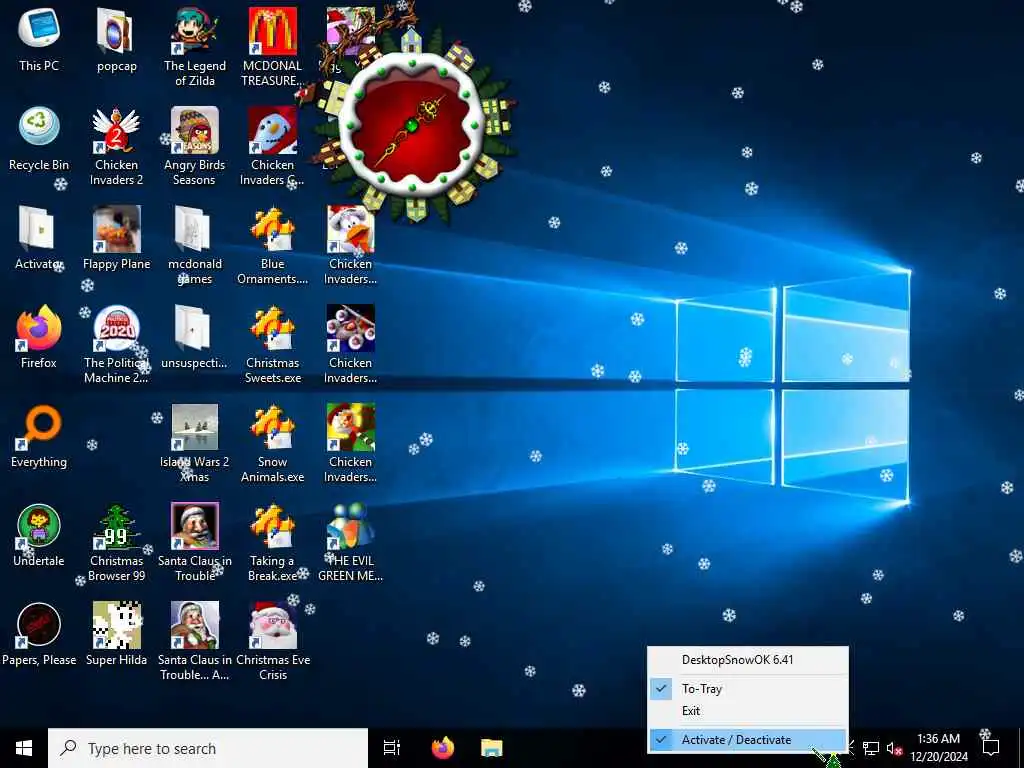1024x768 pixels.
Task: Select Taking a Break.exe icon
Action: (272, 543)
